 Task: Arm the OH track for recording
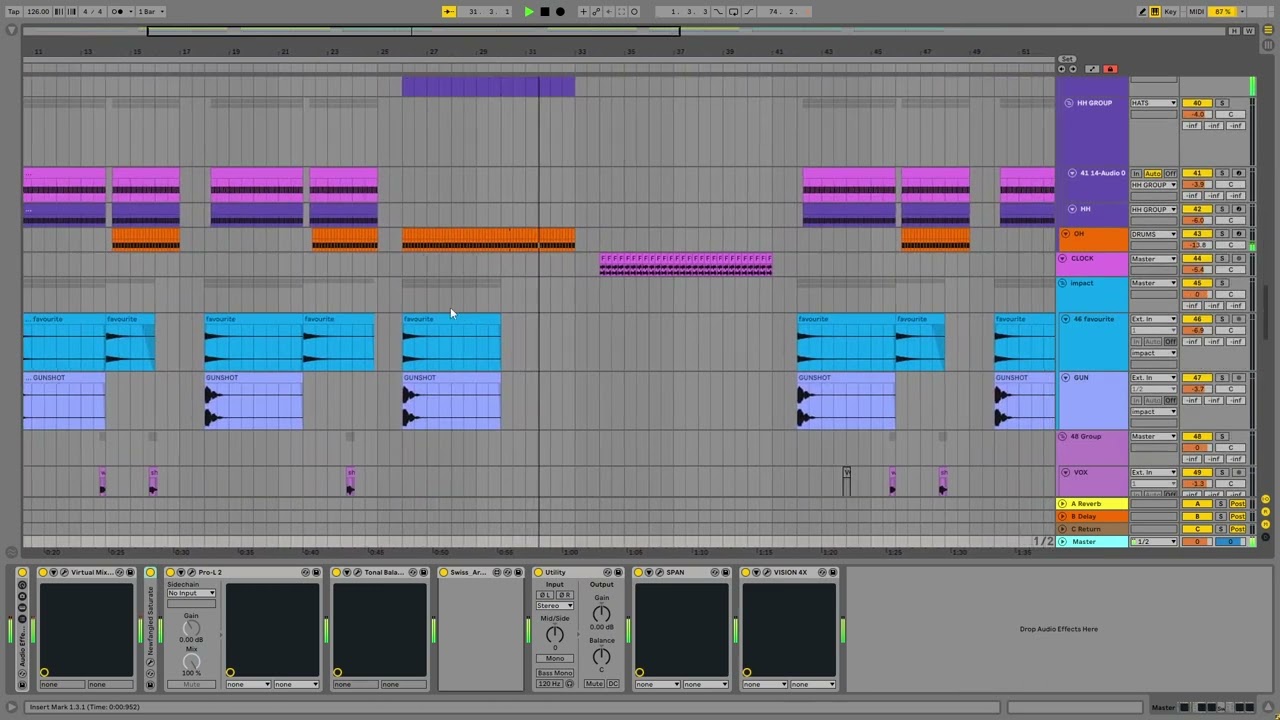pos(1238,234)
